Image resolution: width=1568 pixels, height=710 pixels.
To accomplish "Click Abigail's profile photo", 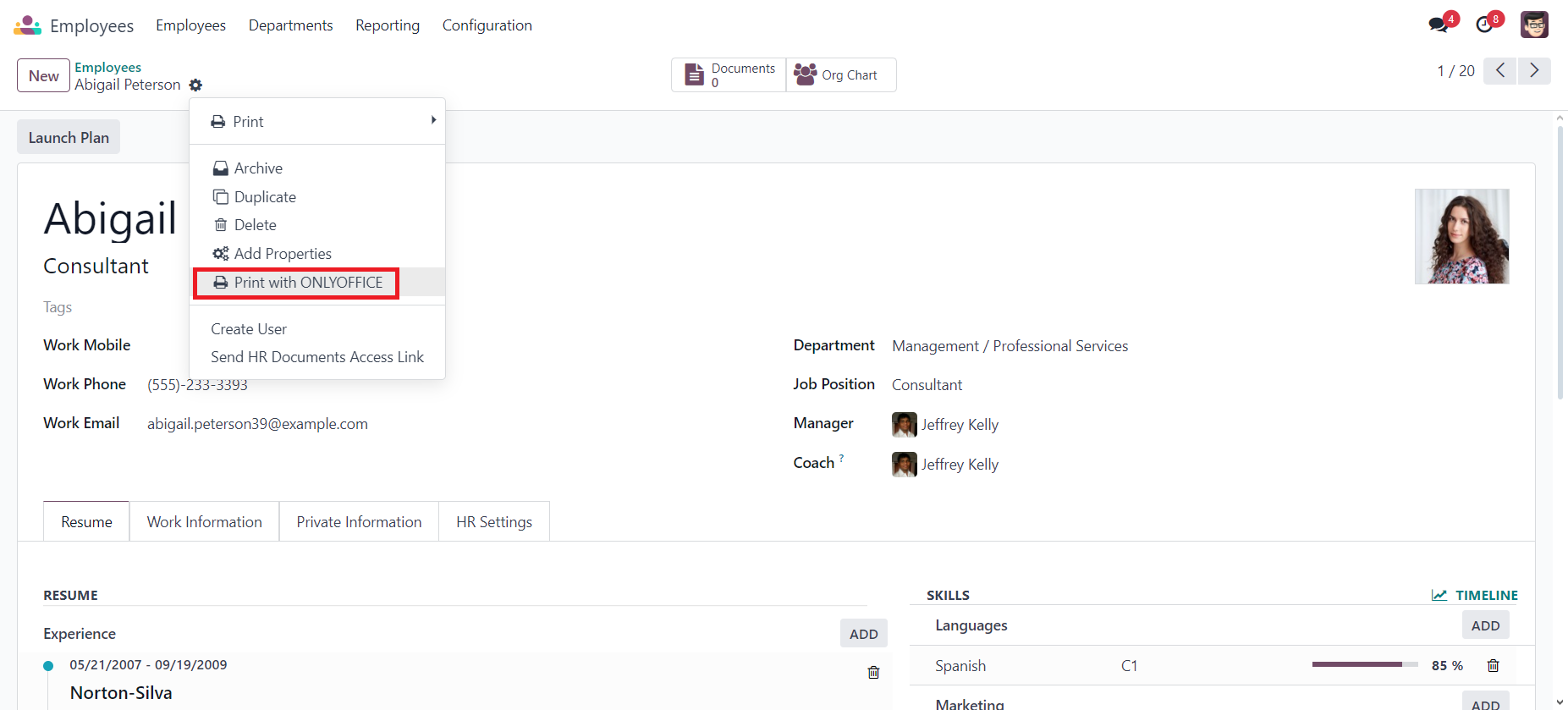I will click(1461, 236).
